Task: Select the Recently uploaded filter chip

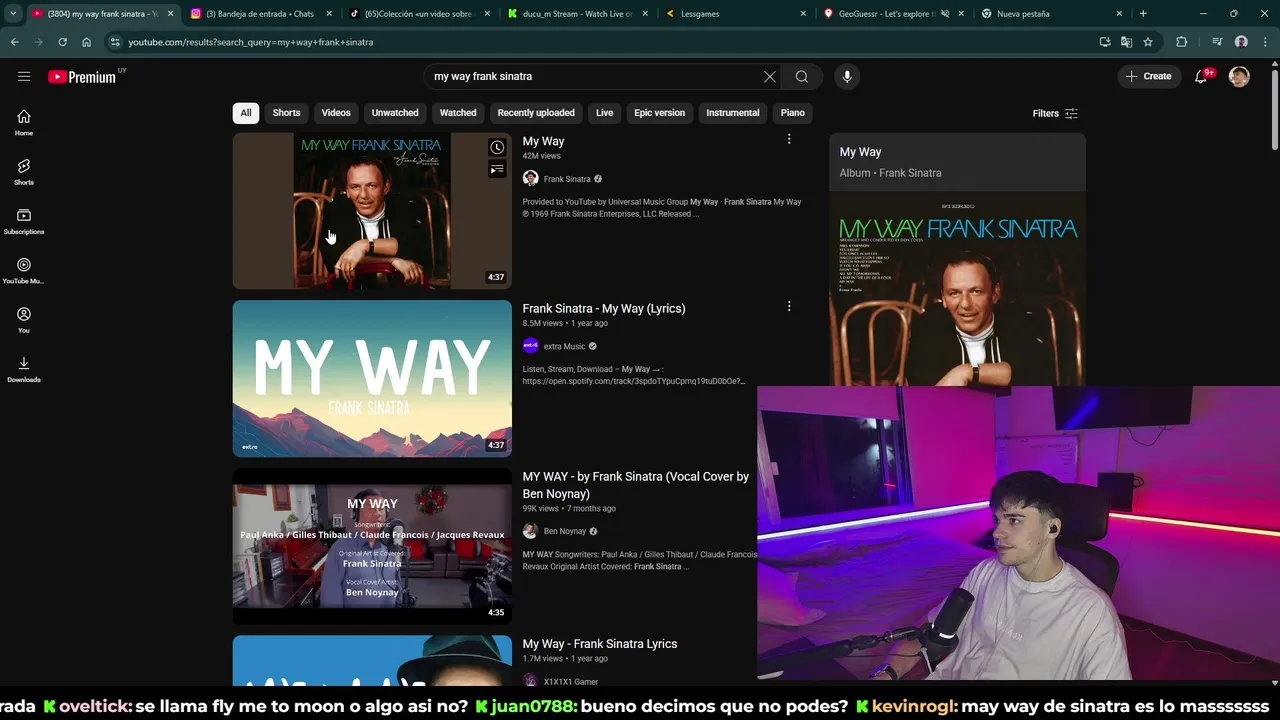Action: [536, 113]
